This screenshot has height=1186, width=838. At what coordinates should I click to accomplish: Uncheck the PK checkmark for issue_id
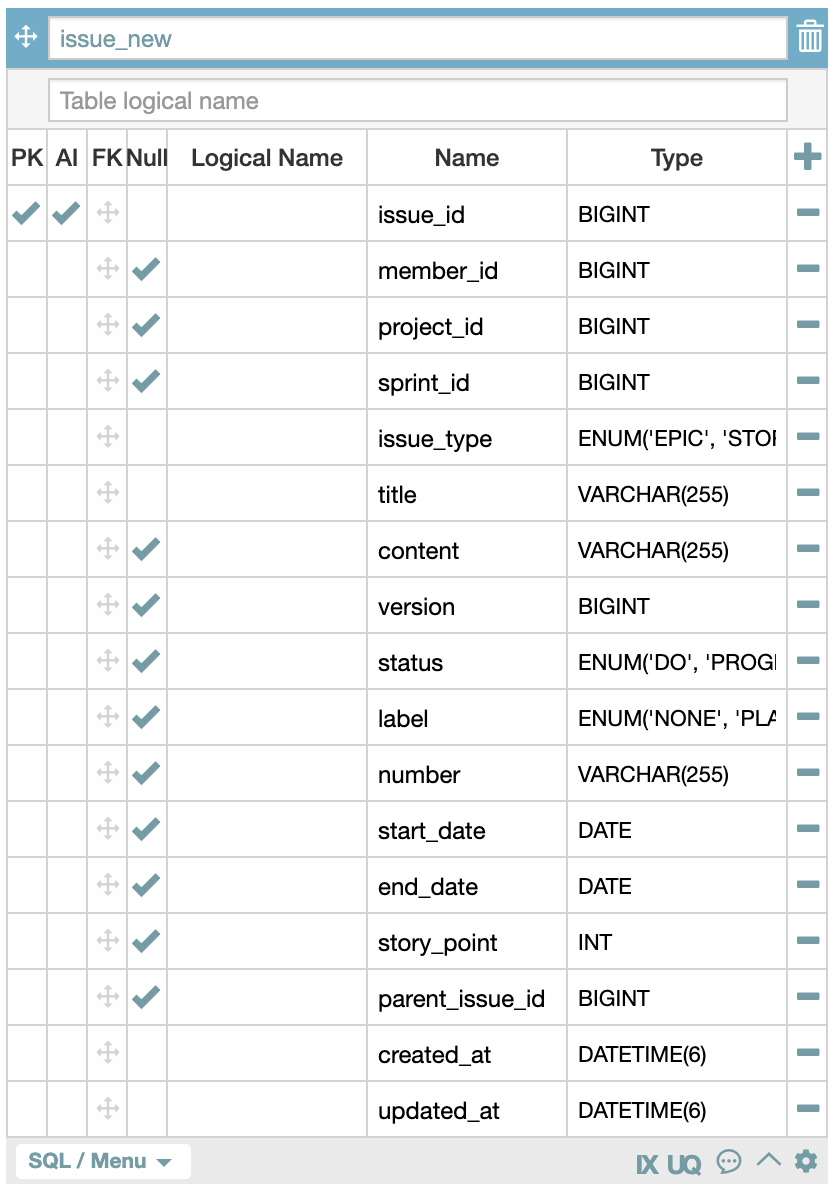coord(26,213)
